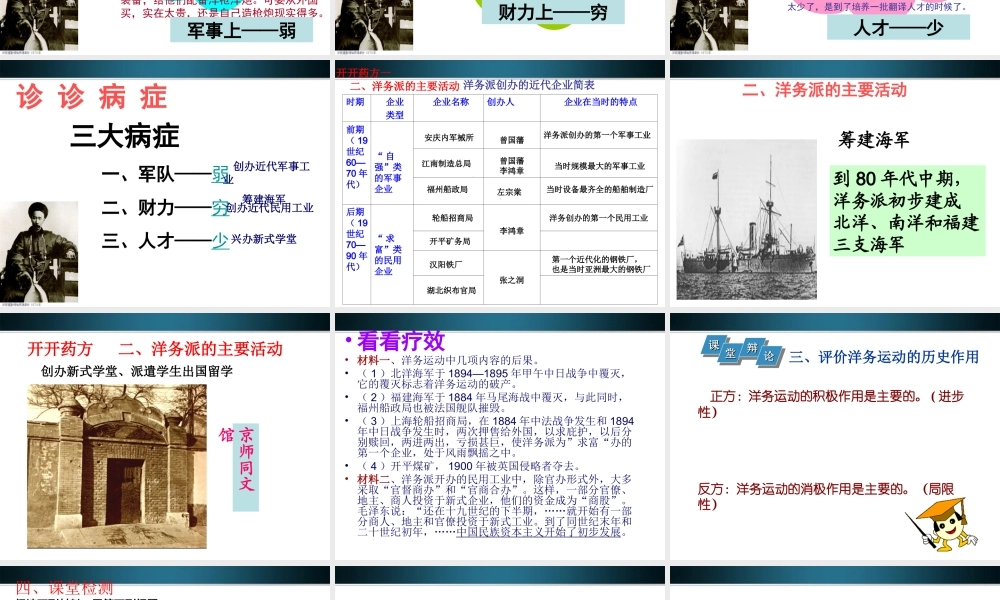1000x600 pixels.
Task: Open the 看看疗效 slide thumbnail
Action: (x=499, y=436)
